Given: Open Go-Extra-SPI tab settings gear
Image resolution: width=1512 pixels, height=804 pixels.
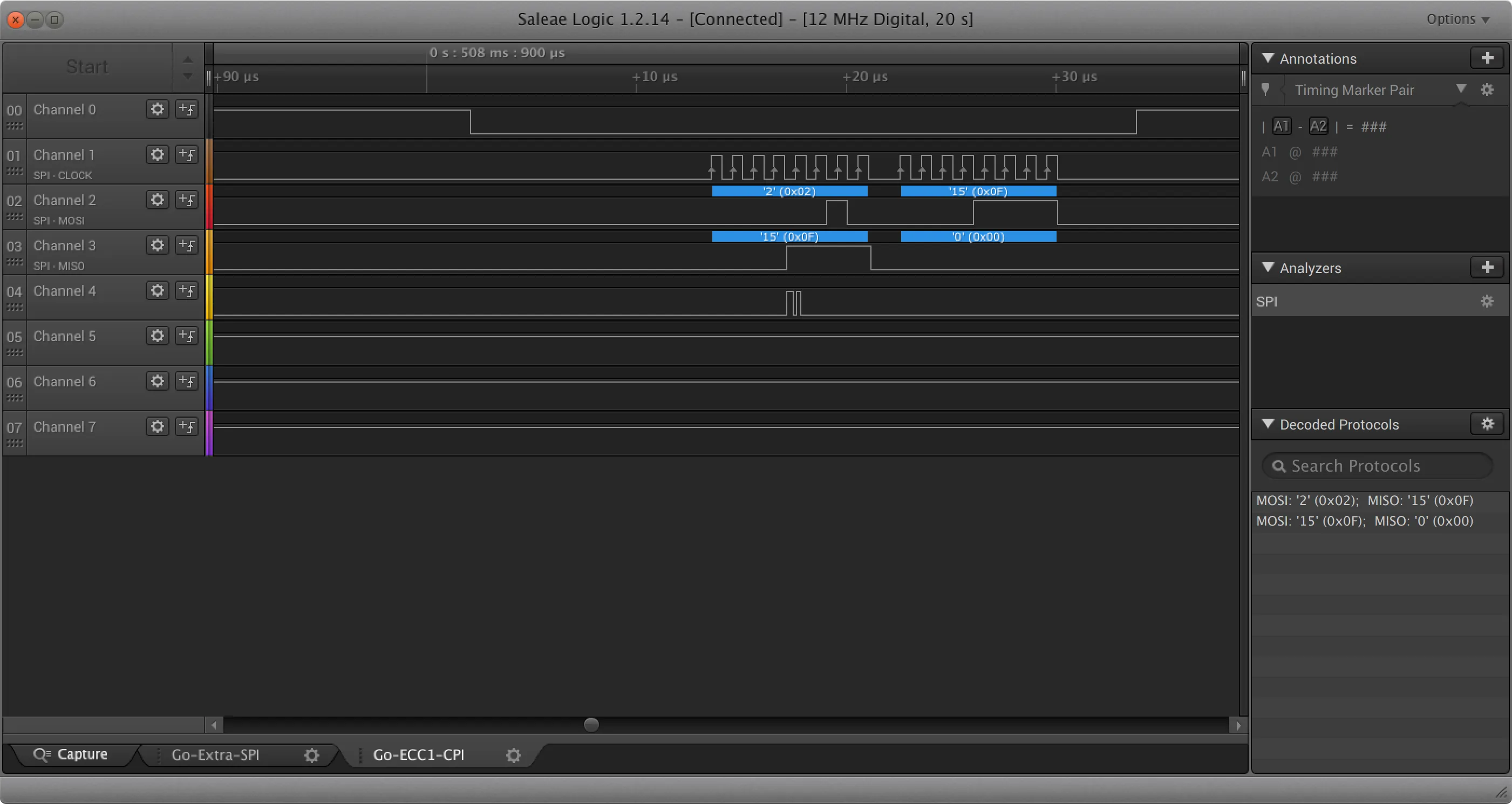Looking at the screenshot, I should [x=312, y=755].
